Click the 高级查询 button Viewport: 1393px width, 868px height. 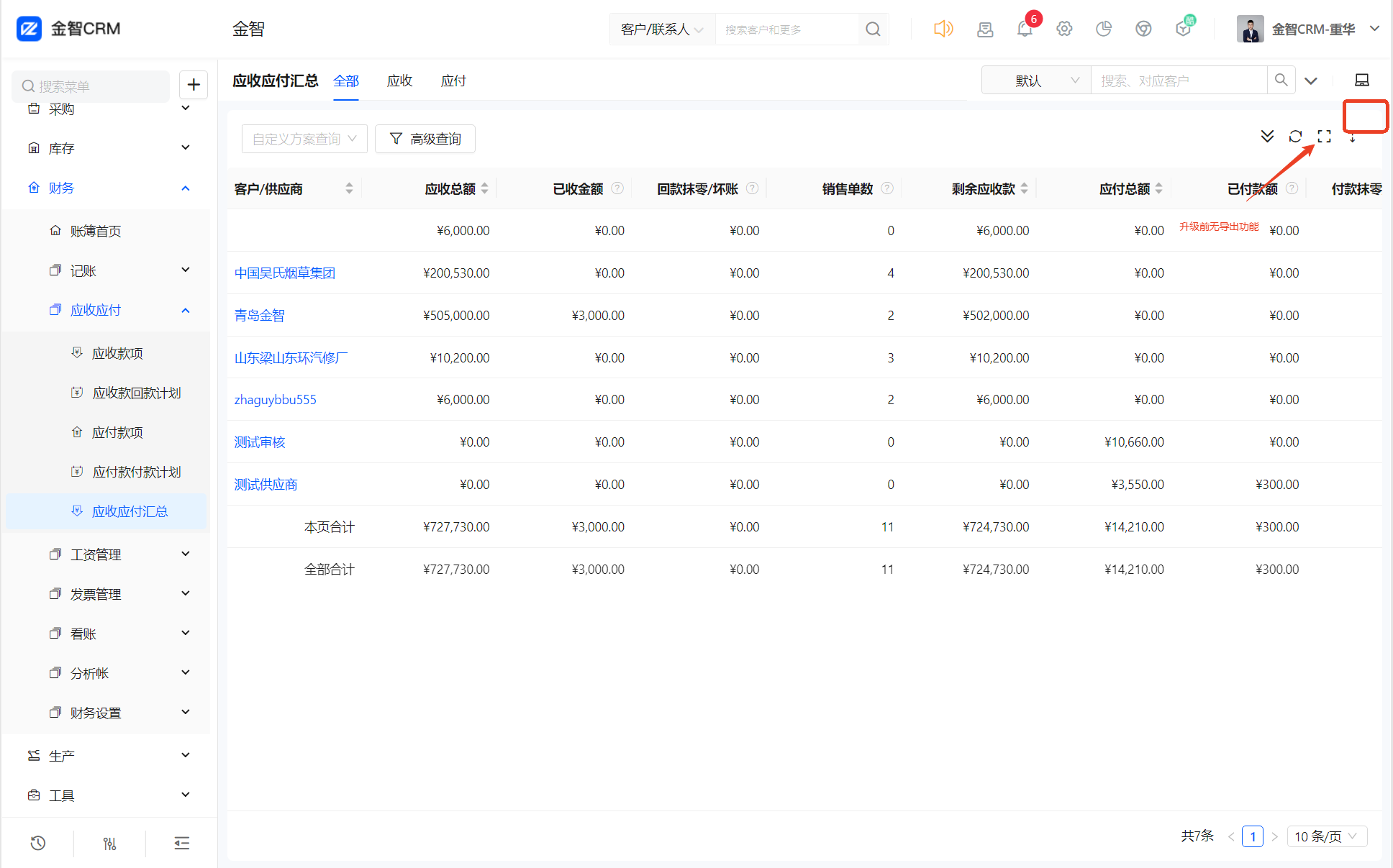[x=425, y=139]
